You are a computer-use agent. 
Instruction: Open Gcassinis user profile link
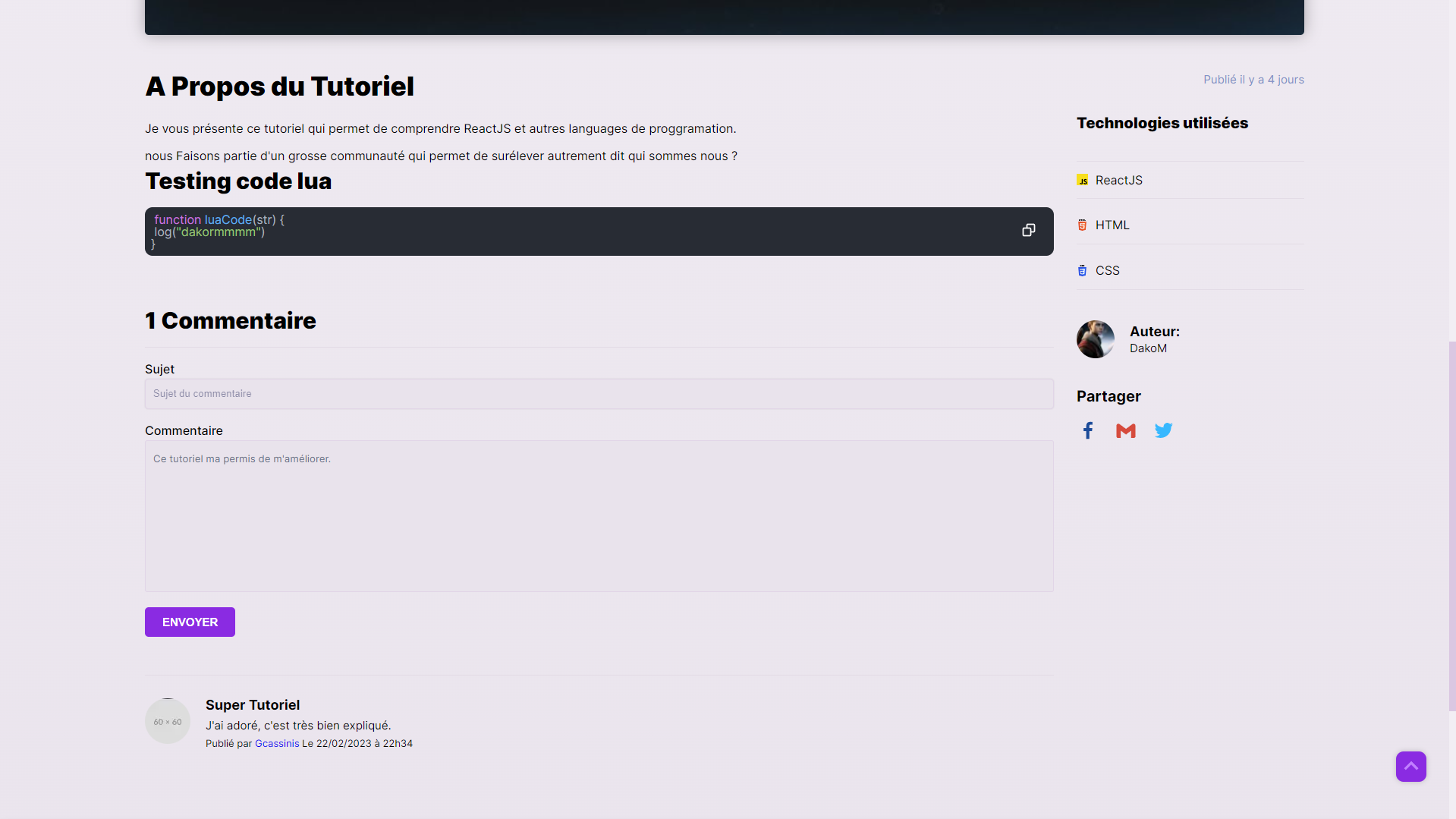coord(277,744)
